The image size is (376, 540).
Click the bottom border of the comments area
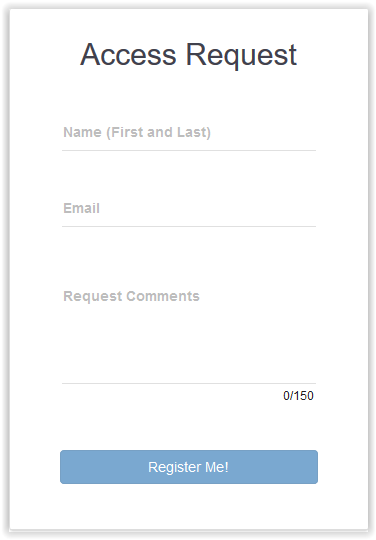pyautogui.click(x=189, y=383)
